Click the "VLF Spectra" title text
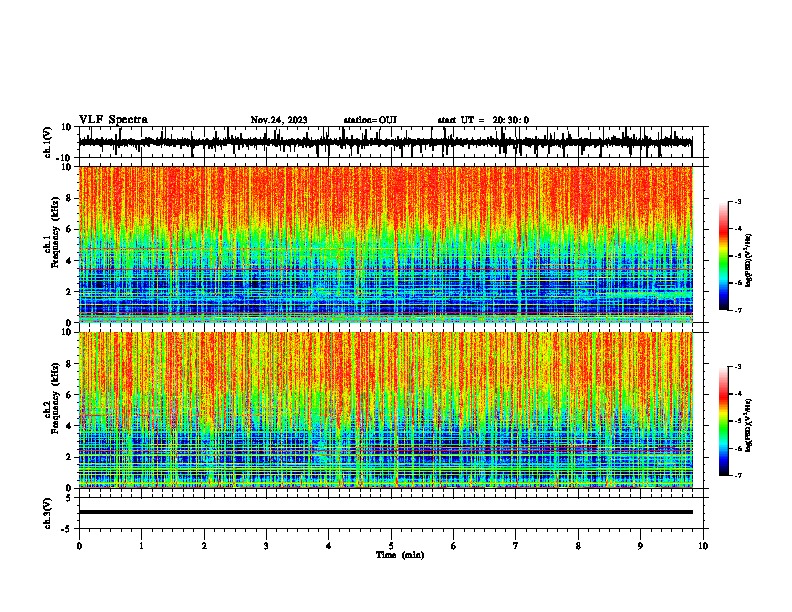792x612 pixels. pos(113,120)
